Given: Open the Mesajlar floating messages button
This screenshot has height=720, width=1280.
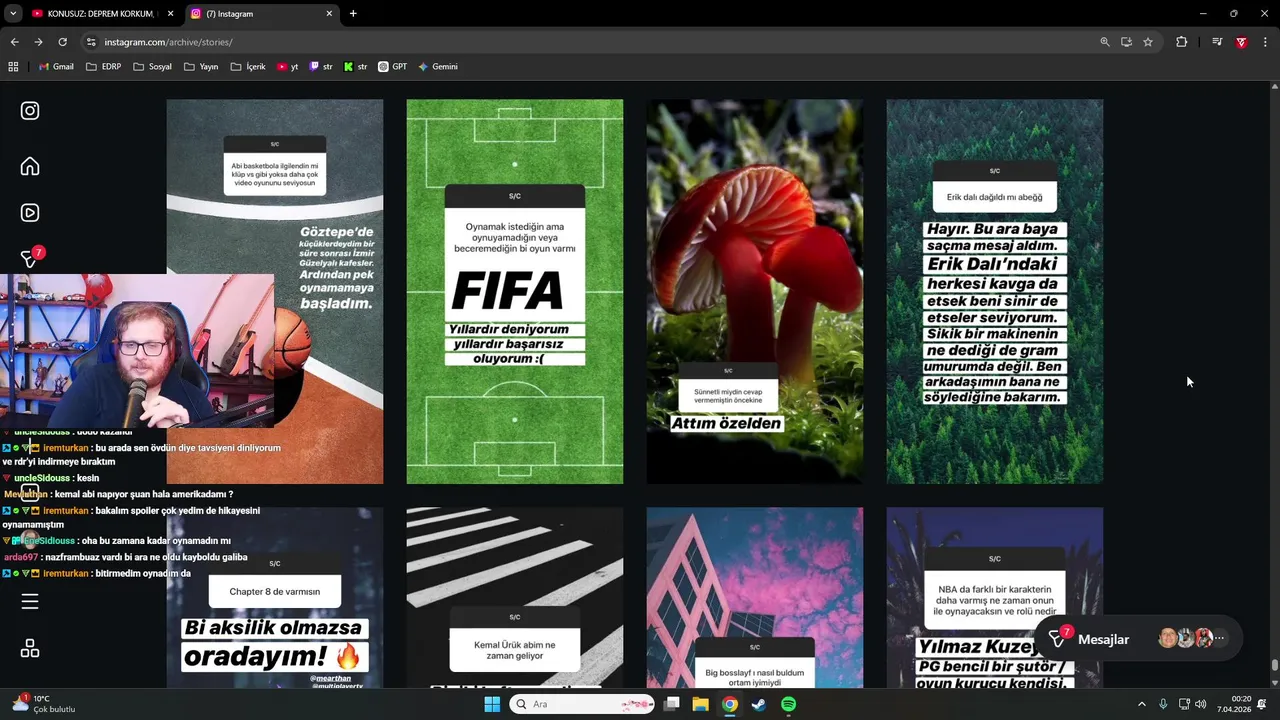Looking at the screenshot, I should (1138, 639).
